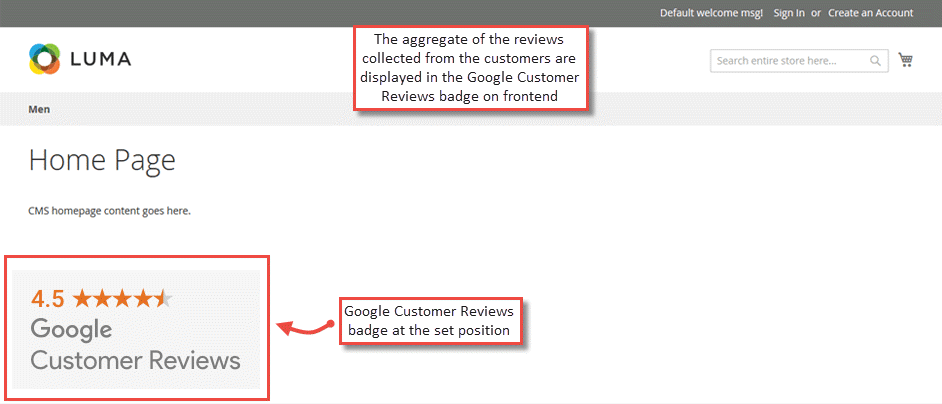Open the Create an Account link

point(870,13)
